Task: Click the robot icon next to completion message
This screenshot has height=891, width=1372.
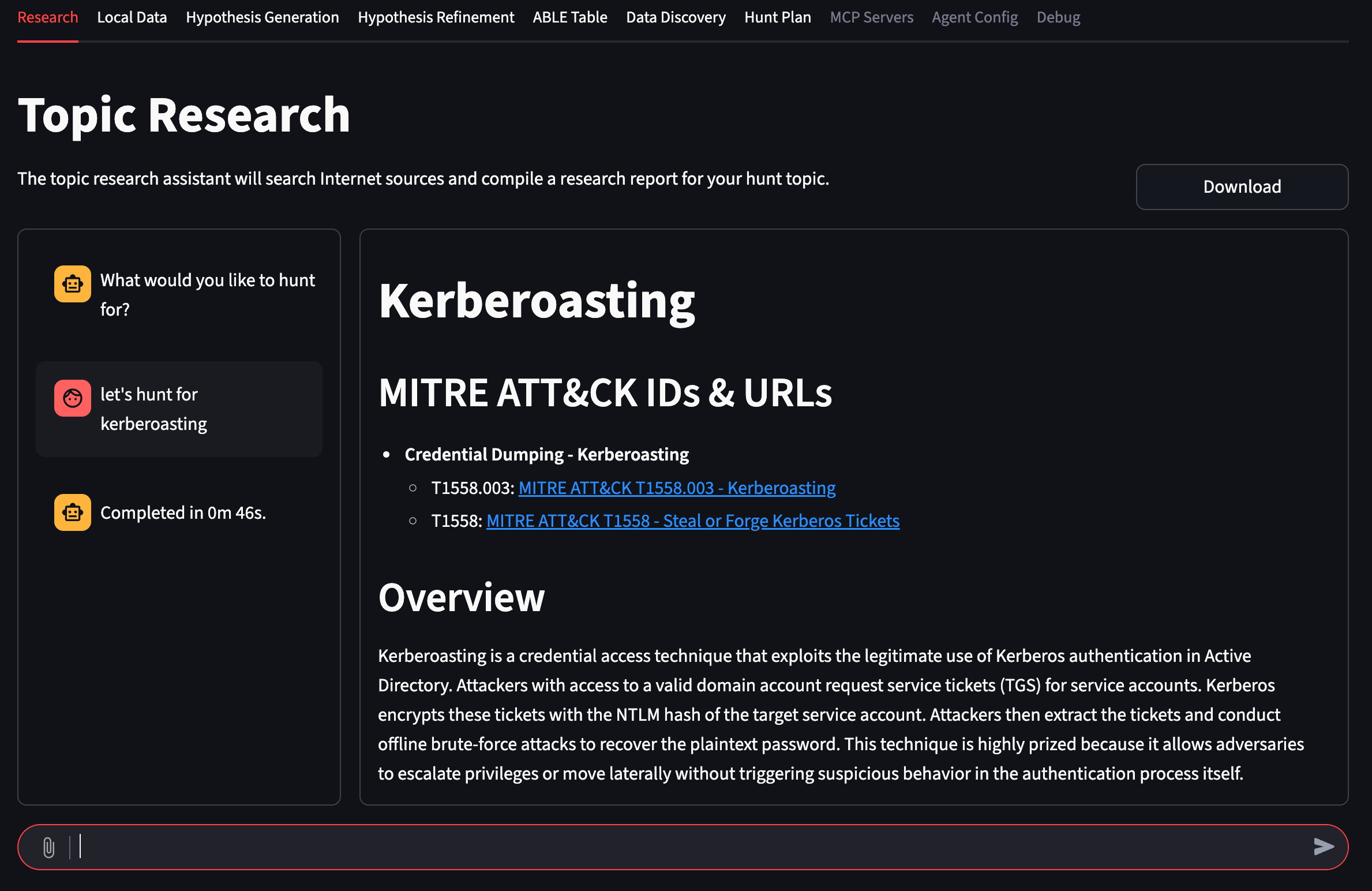Action: pyautogui.click(x=72, y=512)
